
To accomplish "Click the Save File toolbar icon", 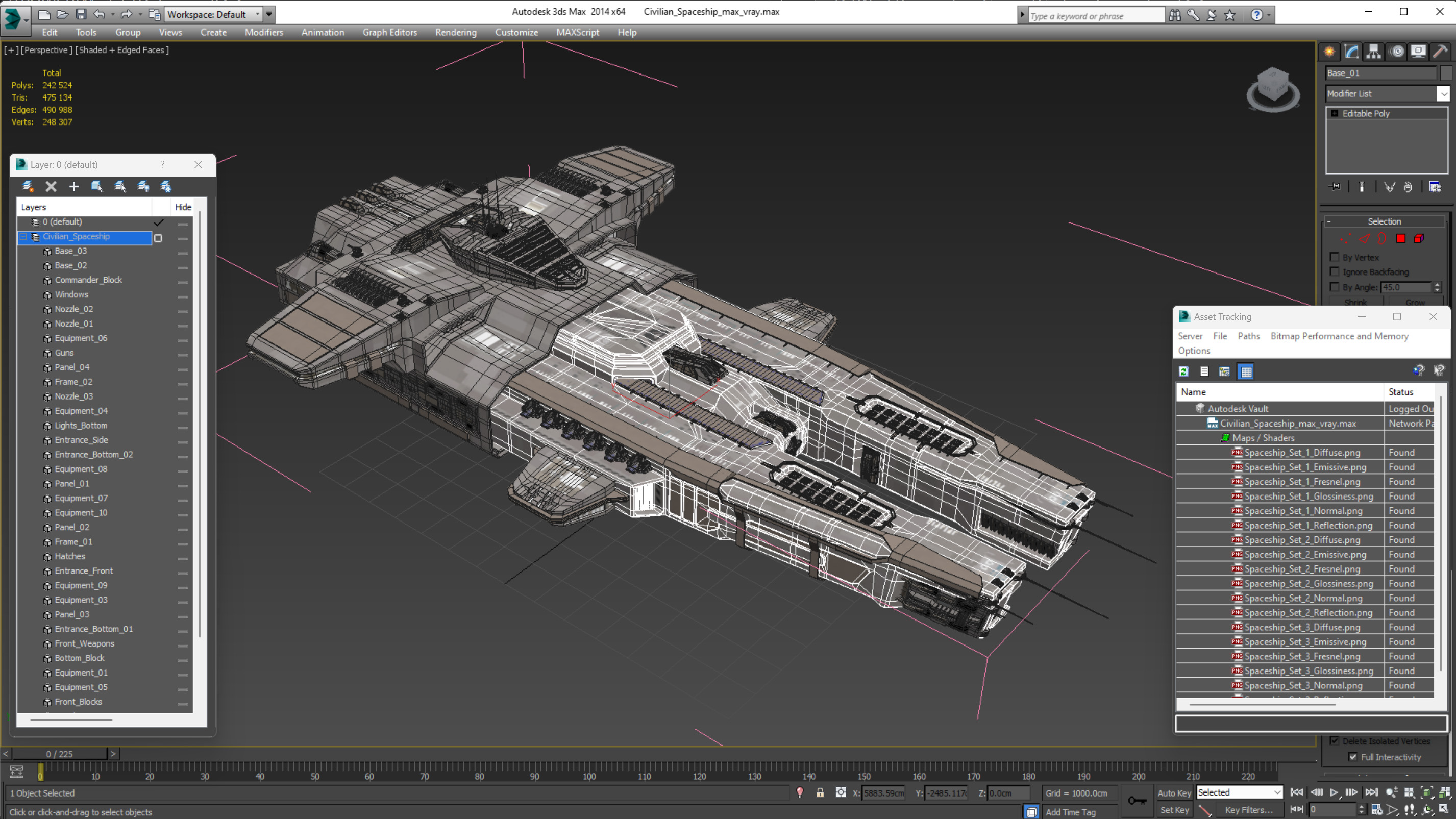I will point(81,14).
